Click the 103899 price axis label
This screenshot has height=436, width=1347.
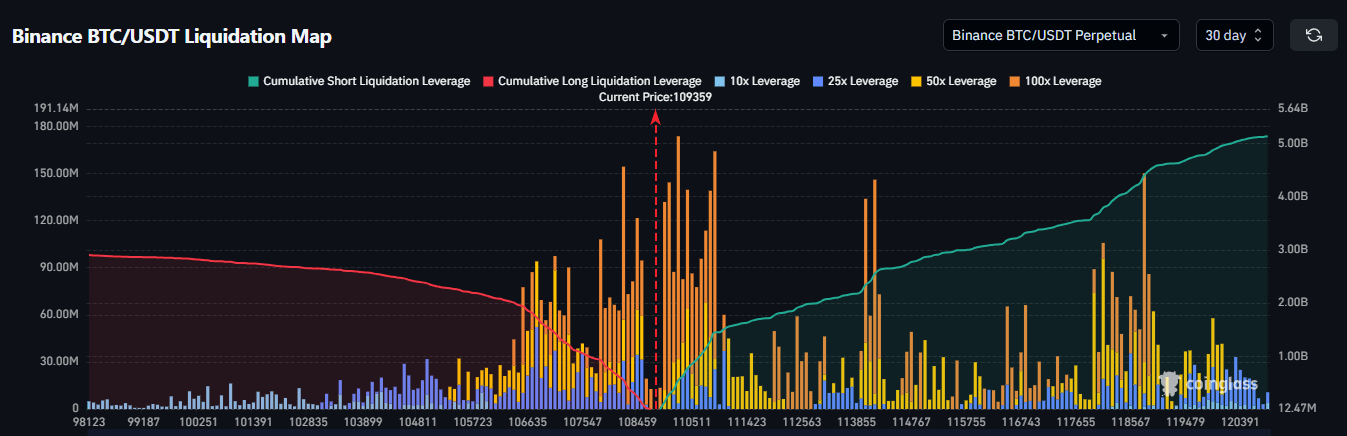coord(364,423)
